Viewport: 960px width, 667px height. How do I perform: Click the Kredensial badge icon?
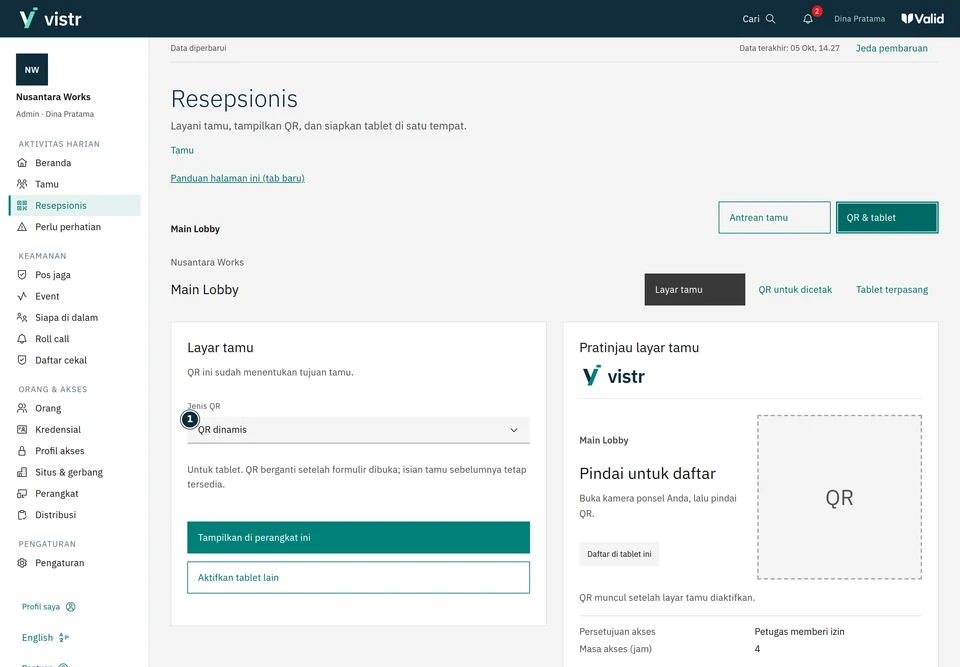click(22, 430)
